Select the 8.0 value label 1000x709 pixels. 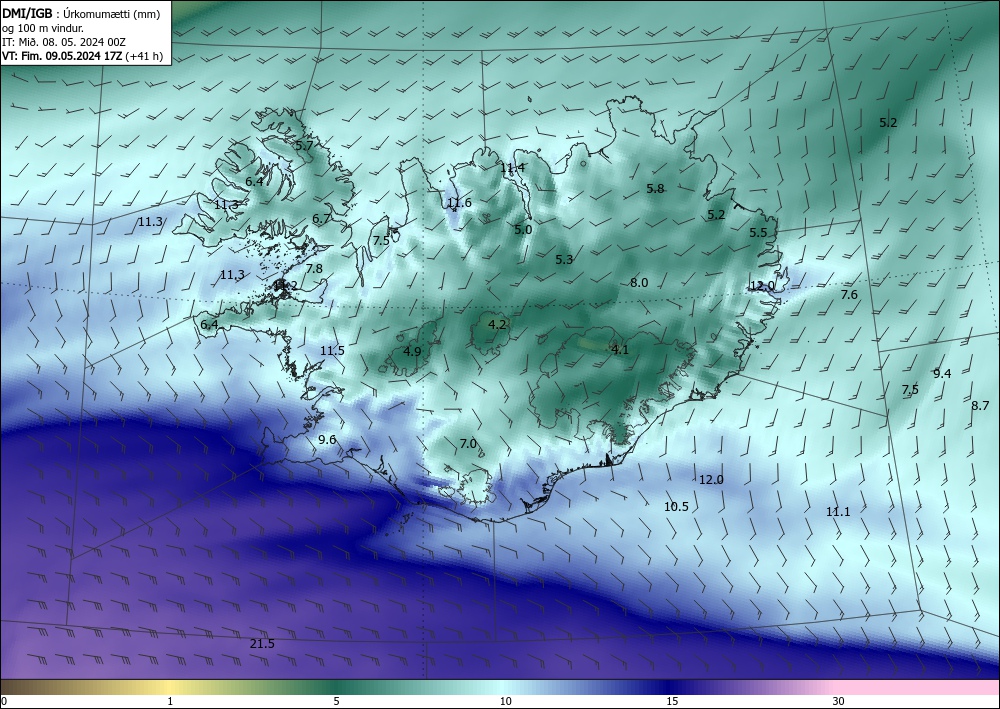[639, 283]
